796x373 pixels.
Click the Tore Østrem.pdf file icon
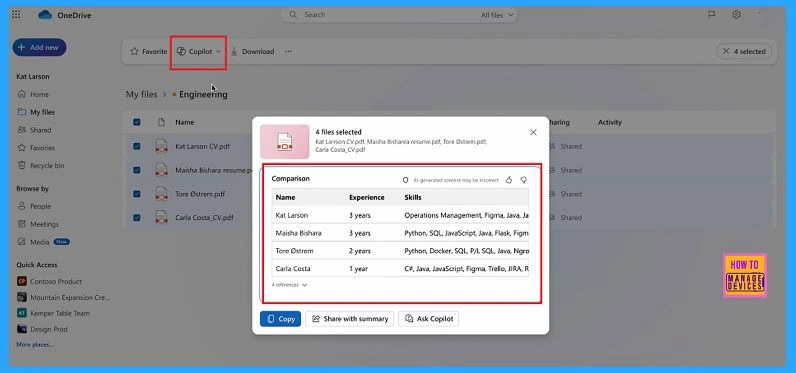click(x=161, y=194)
